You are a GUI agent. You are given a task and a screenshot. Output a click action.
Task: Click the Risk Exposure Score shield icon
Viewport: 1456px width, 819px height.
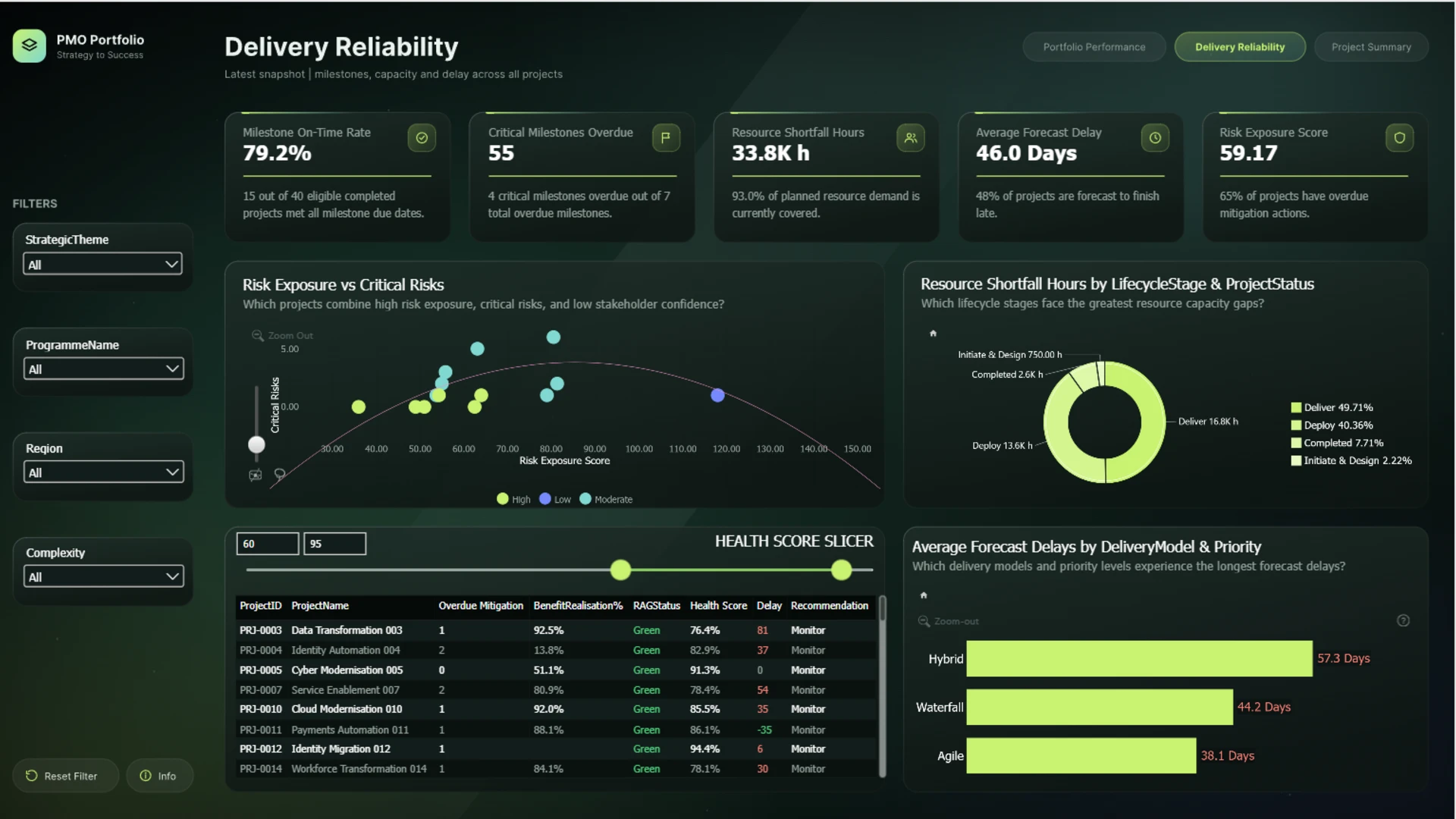click(x=1400, y=138)
